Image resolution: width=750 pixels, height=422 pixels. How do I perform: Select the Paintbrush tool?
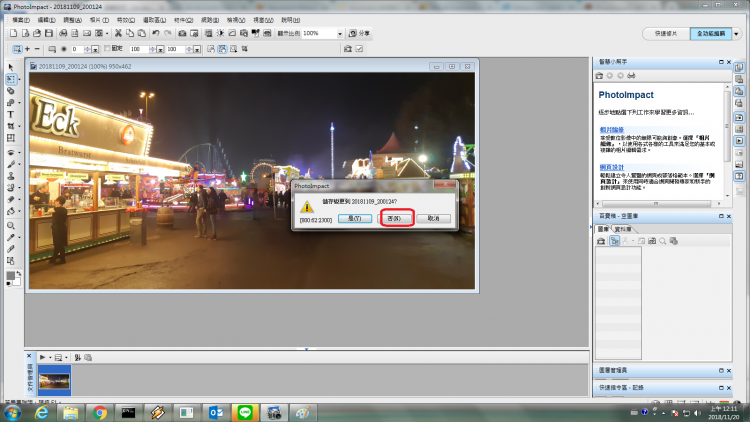pyautogui.click(x=11, y=164)
